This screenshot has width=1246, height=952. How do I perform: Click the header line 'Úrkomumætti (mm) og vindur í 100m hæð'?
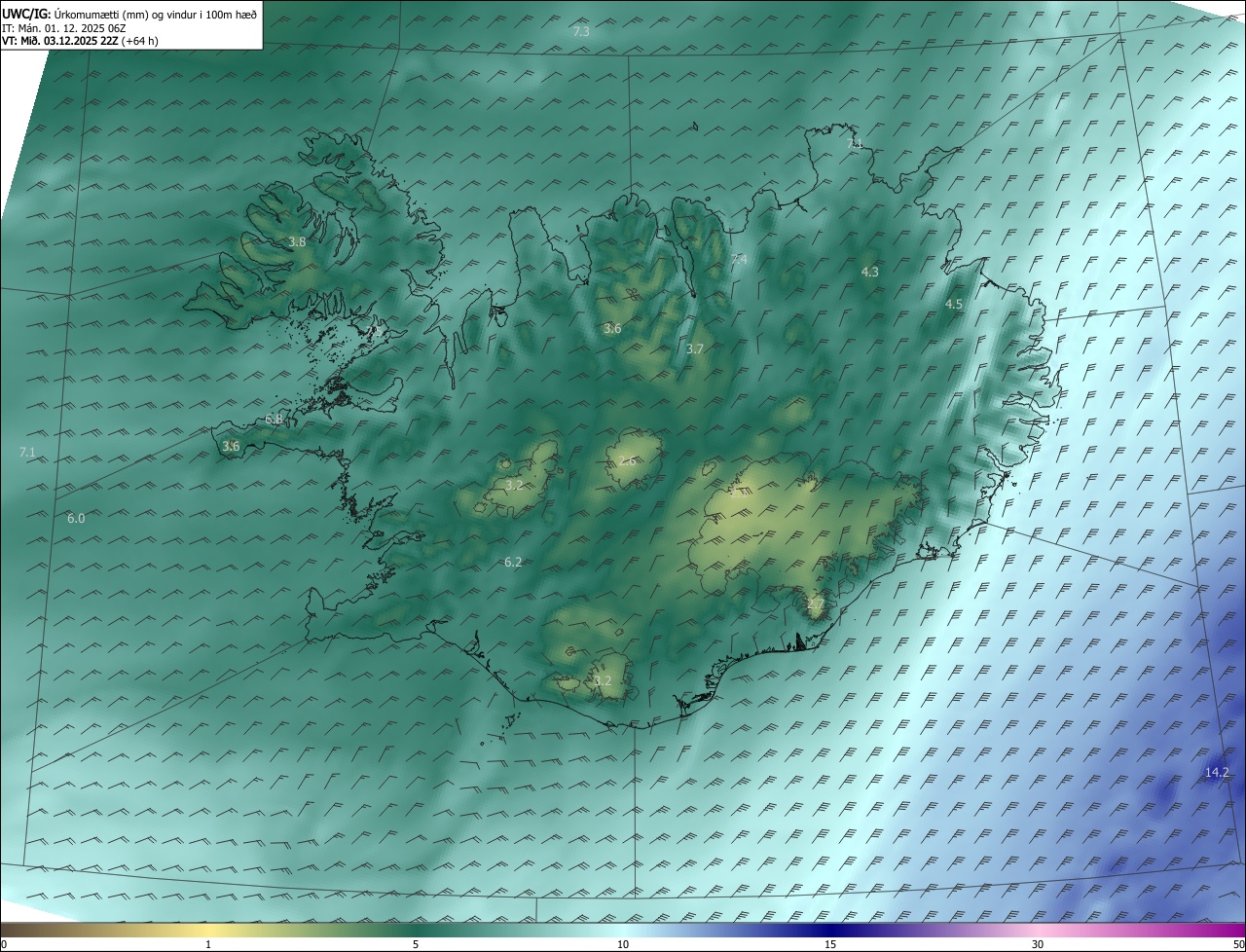pos(156,15)
